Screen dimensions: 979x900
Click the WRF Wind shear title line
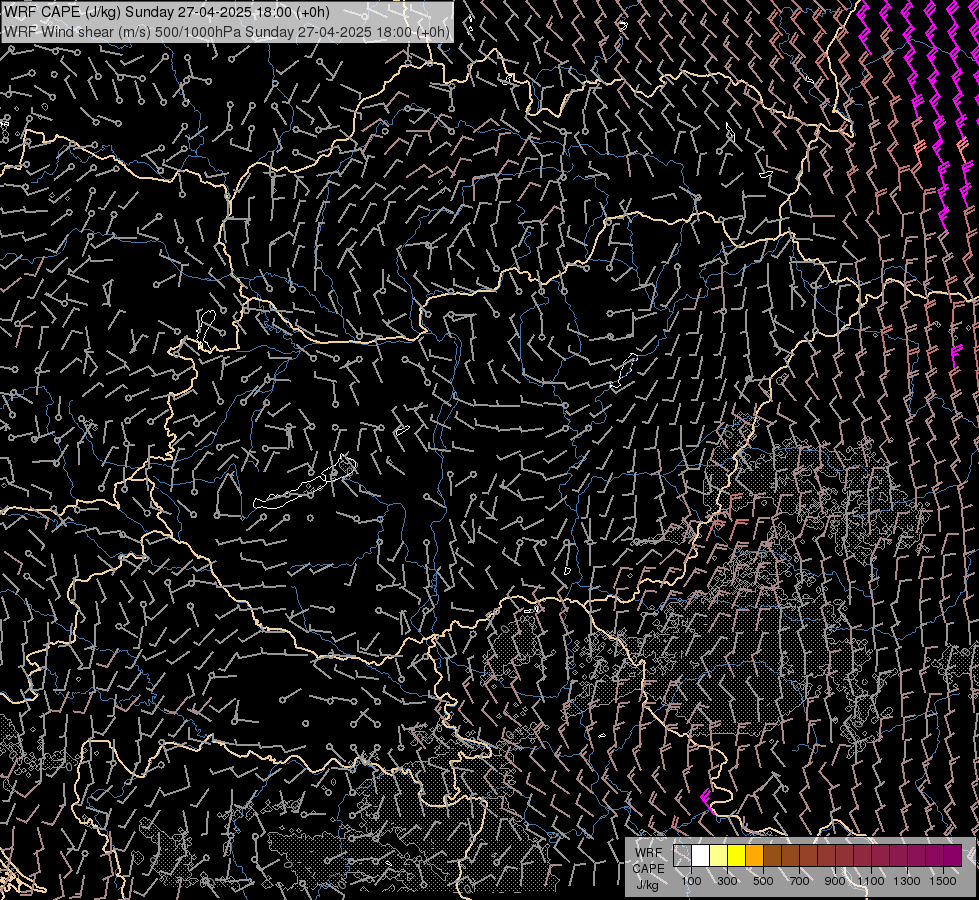227,32
